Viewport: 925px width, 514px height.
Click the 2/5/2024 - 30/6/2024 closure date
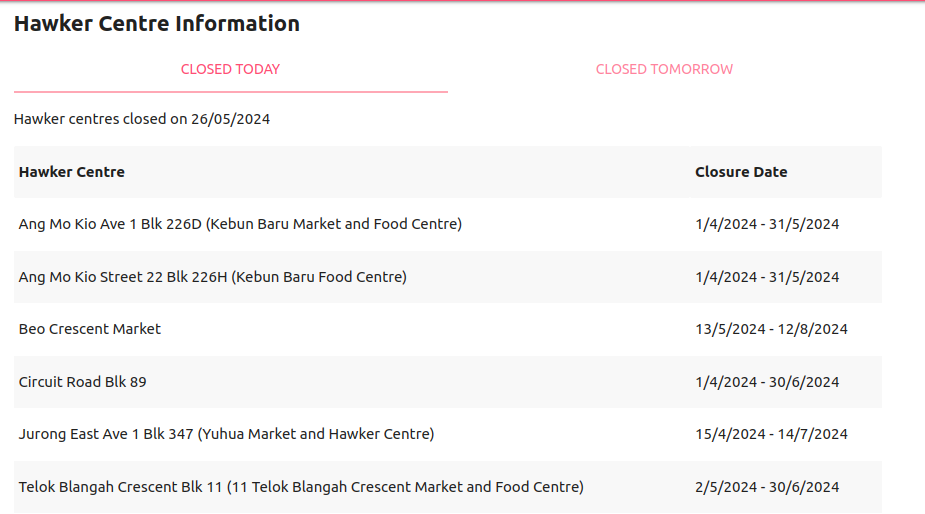tap(767, 487)
